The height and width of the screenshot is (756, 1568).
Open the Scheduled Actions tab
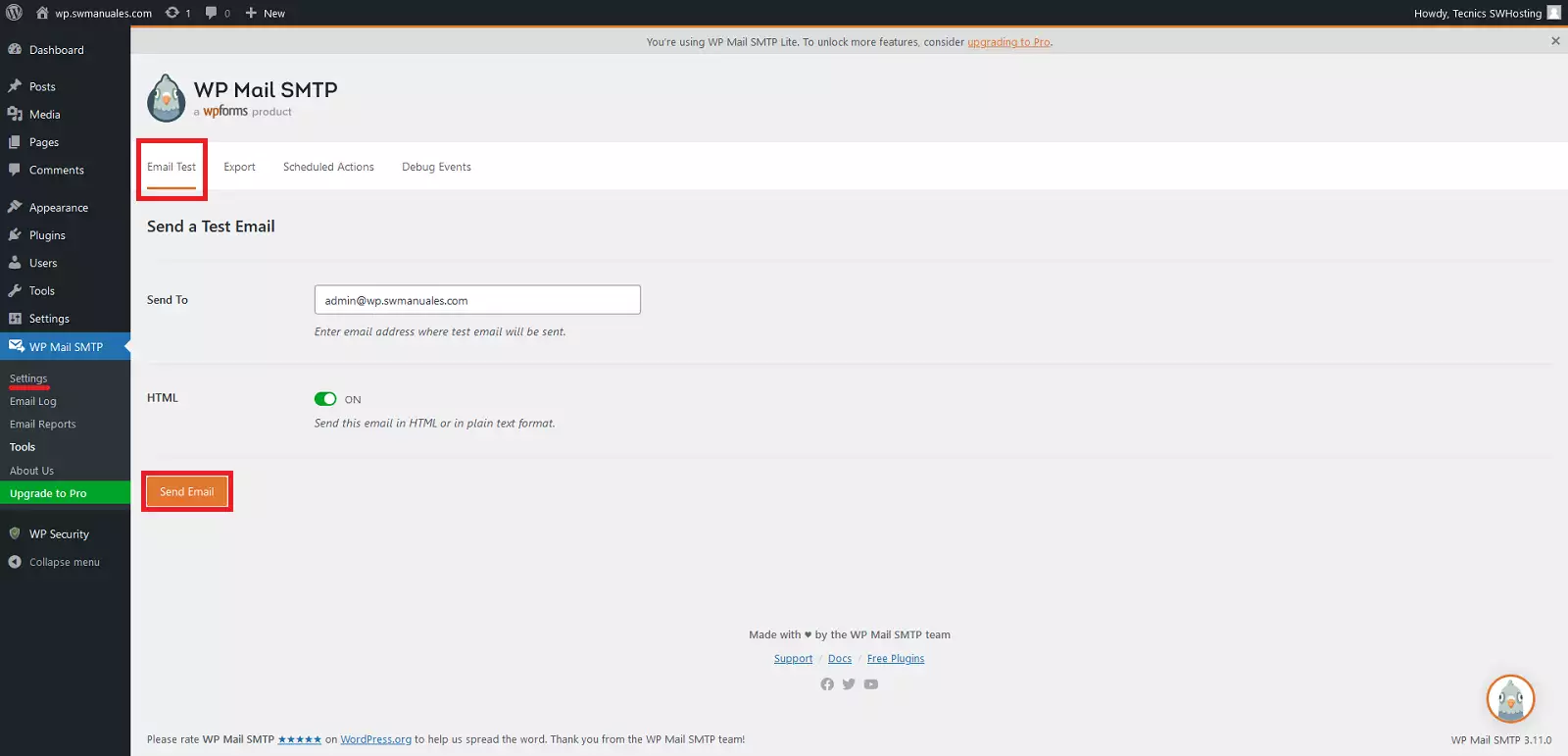(328, 167)
